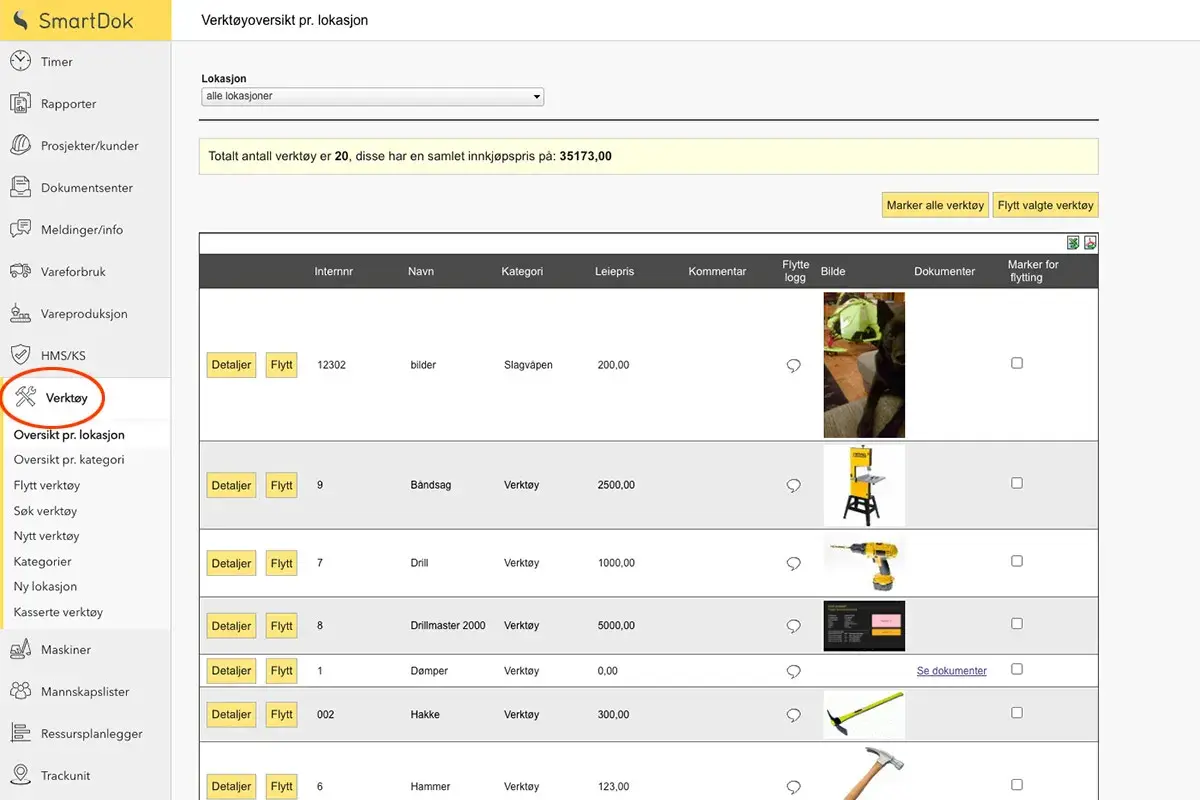Open the move log for Båndsag
The width and height of the screenshot is (1200, 800).
pos(793,486)
